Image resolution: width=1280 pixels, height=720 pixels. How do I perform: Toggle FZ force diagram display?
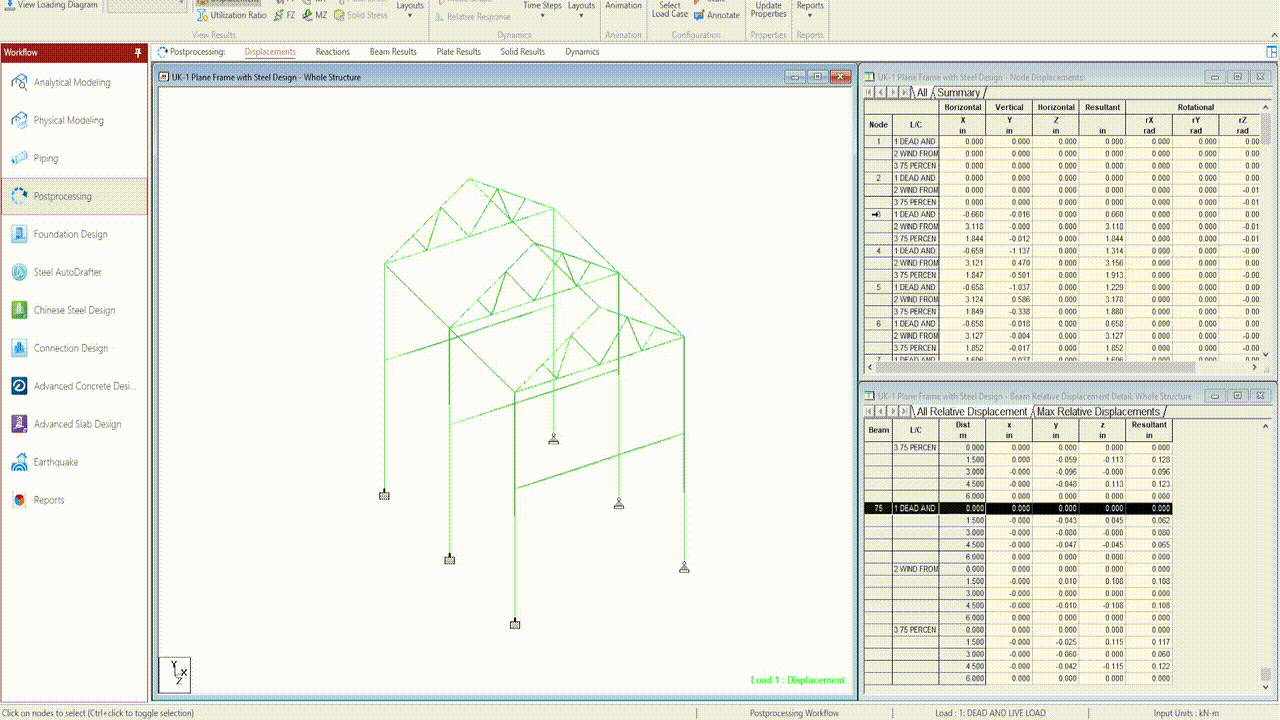285,15
